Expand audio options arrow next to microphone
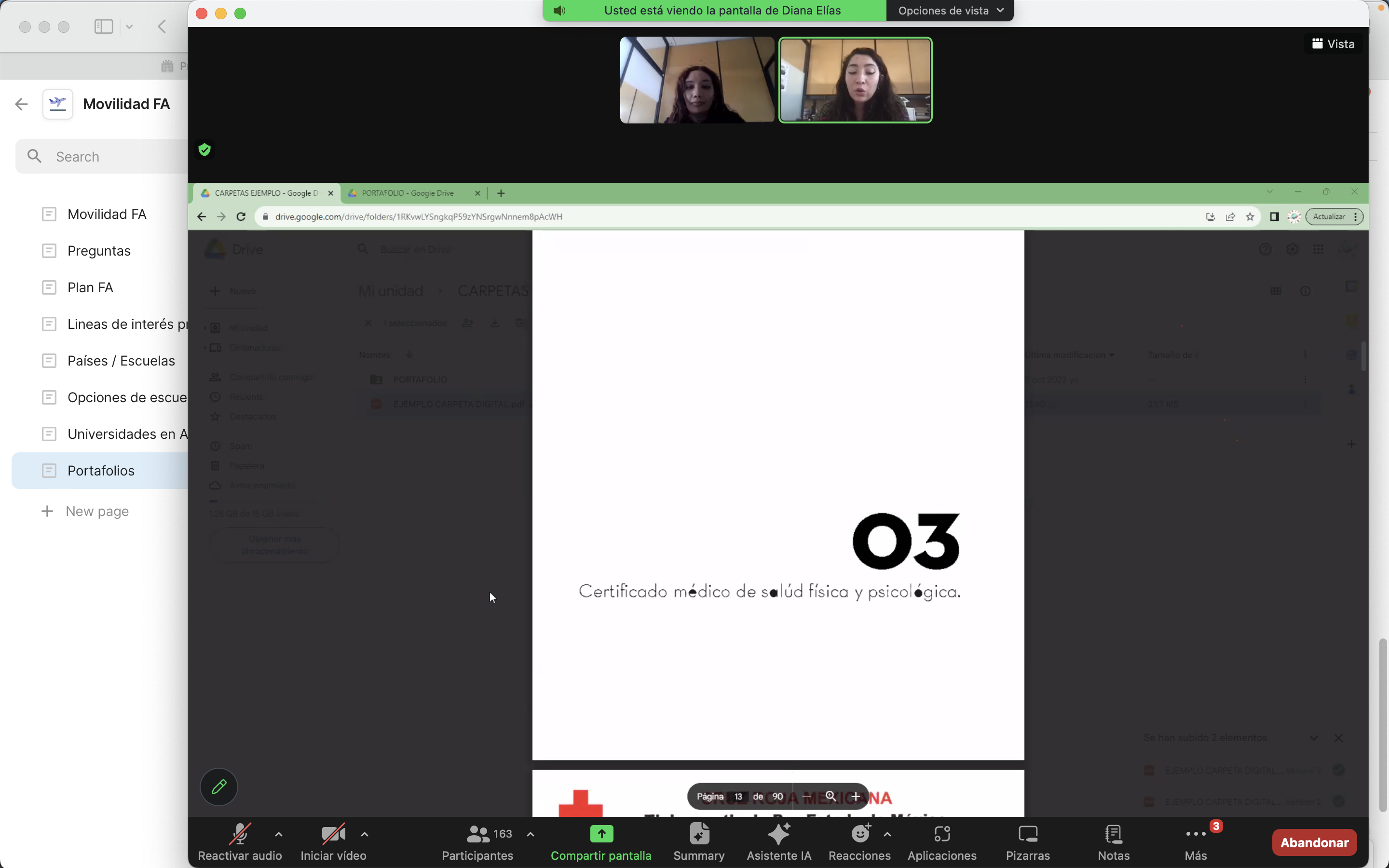The height and width of the screenshot is (868, 1389). 278,834
